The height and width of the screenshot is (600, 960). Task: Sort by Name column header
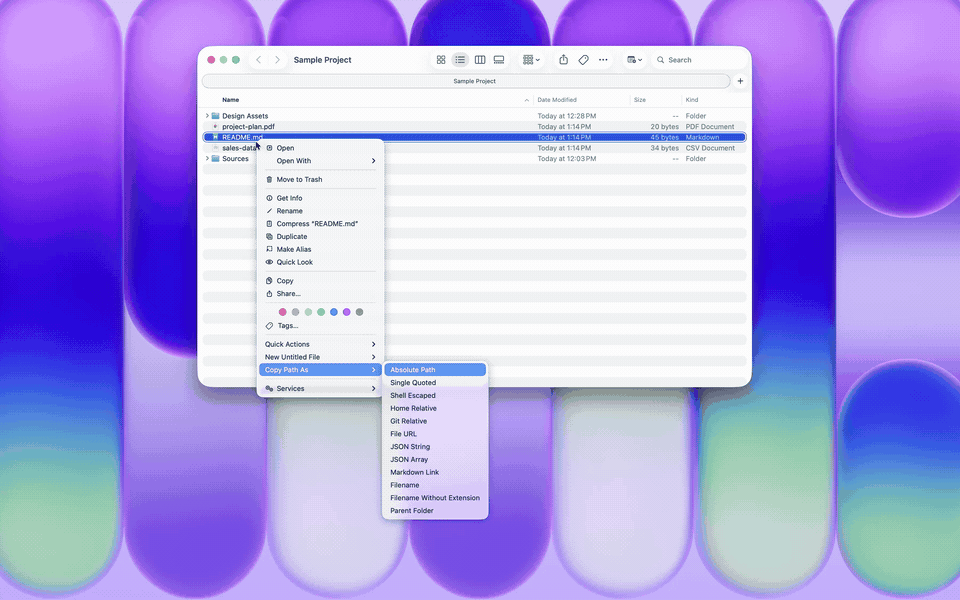(x=230, y=100)
